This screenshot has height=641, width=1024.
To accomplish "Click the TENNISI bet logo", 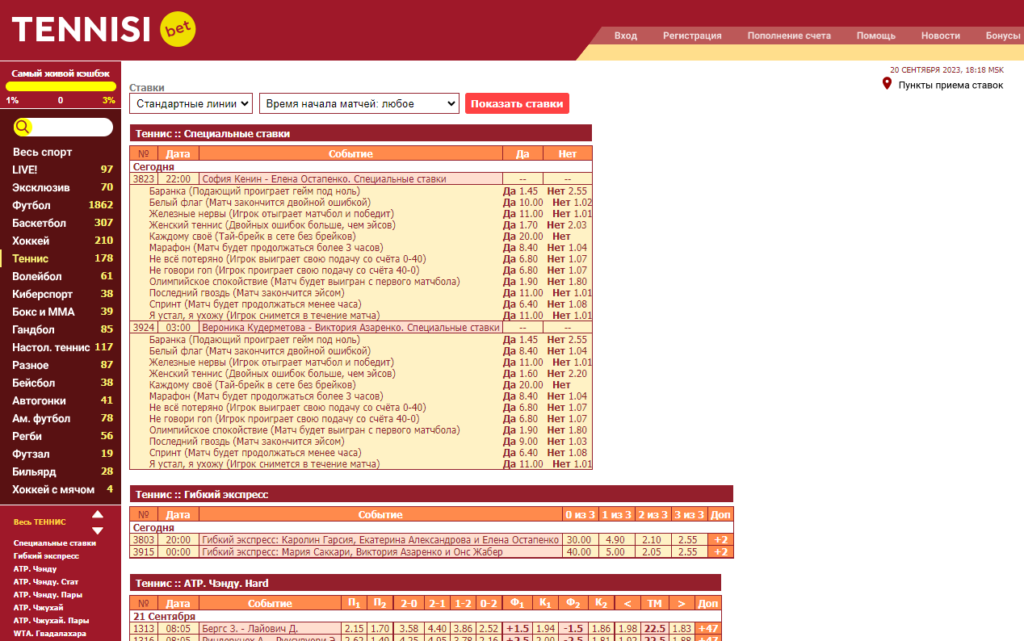I will click(x=103, y=29).
